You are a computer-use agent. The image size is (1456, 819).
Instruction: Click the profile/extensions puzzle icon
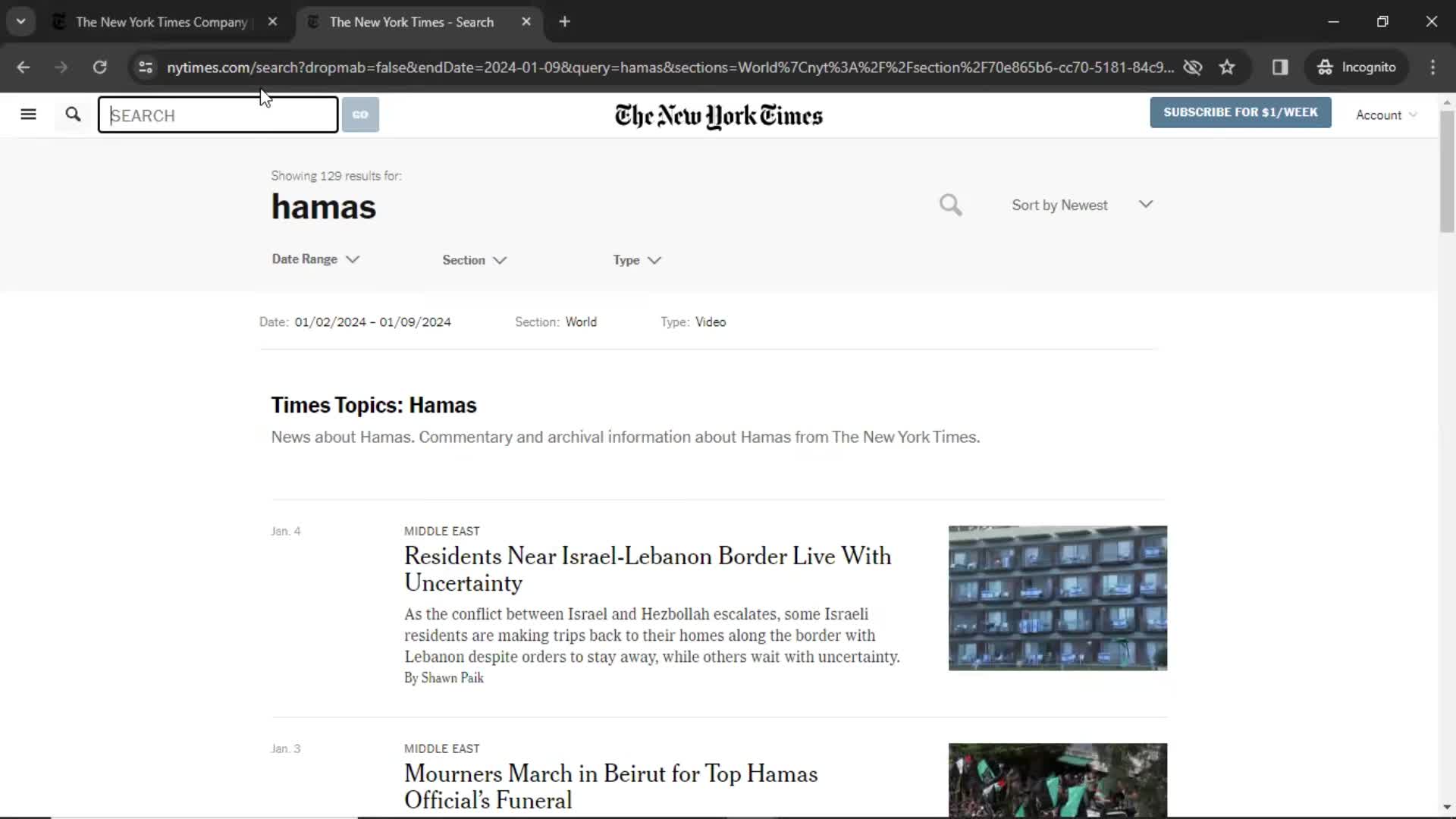[1280, 67]
